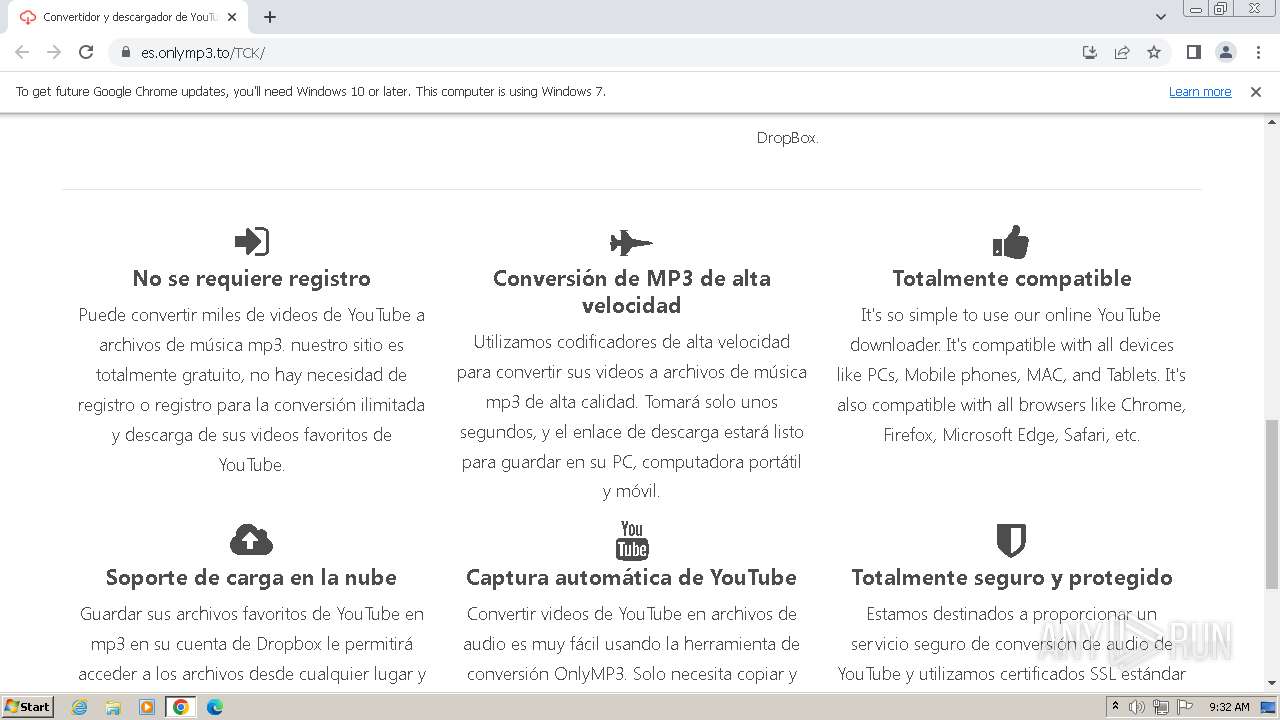Click the install app icon in the address bar
Screen dimensions: 1280x720
1090,52
